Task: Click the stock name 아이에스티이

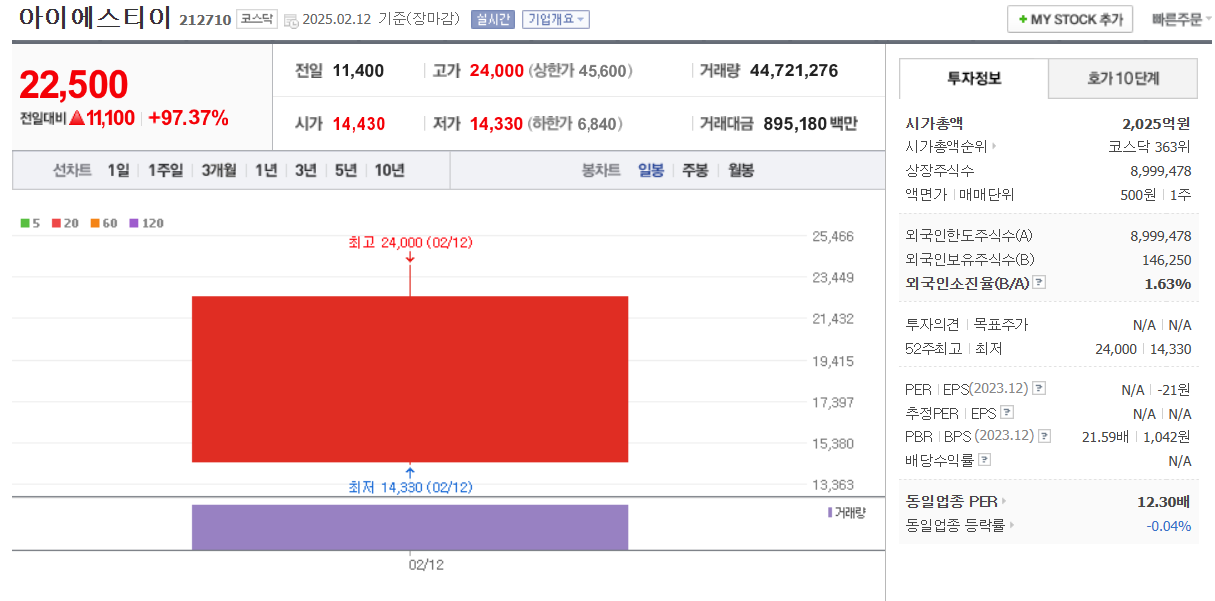Action: point(95,18)
